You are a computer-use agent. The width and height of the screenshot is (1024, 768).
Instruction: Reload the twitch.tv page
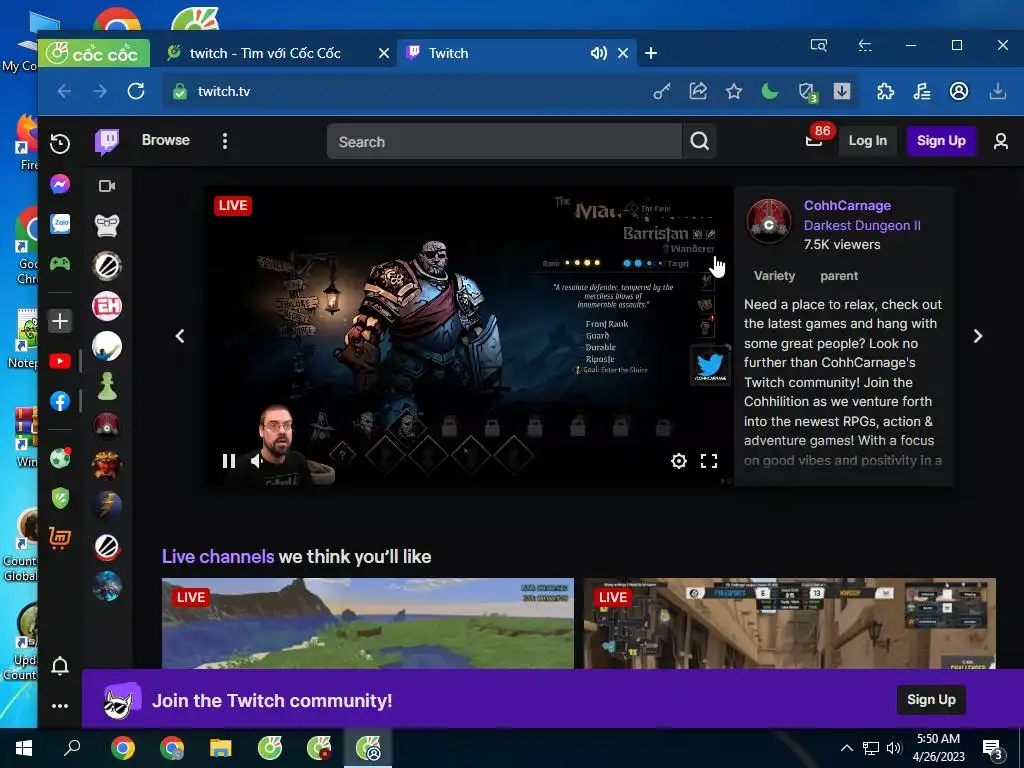(136, 91)
